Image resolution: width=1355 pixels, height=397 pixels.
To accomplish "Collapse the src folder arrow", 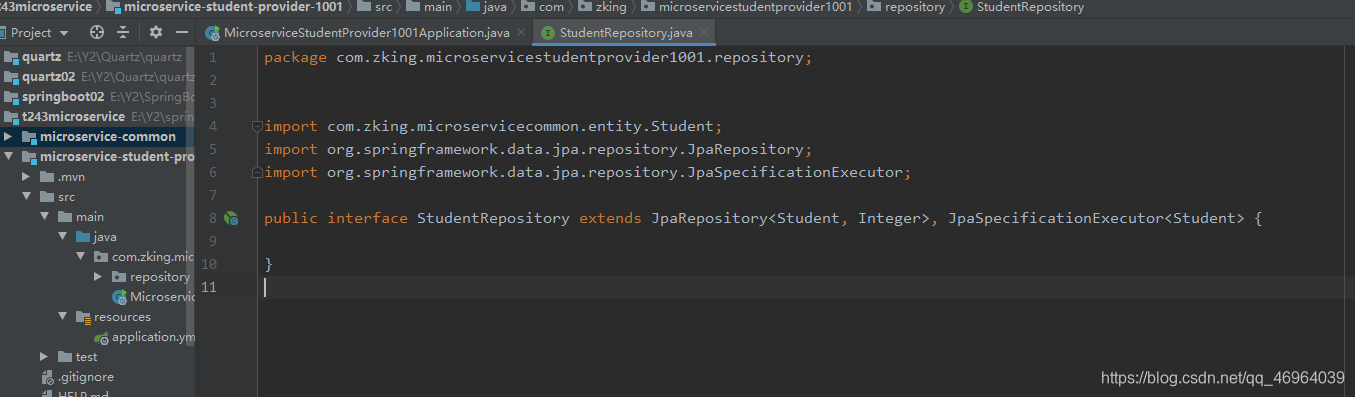I will (x=28, y=197).
